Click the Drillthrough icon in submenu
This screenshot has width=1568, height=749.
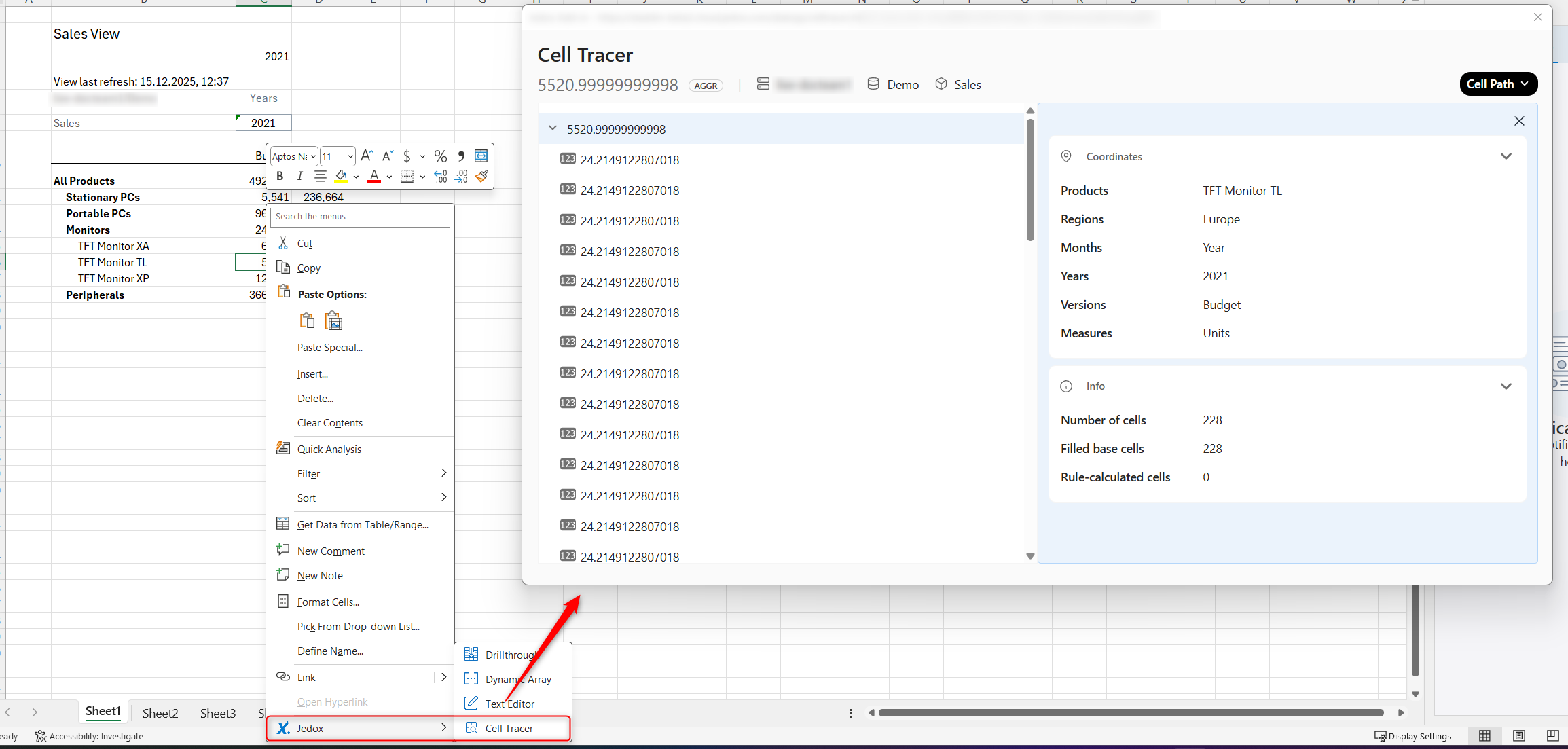[471, 655]
